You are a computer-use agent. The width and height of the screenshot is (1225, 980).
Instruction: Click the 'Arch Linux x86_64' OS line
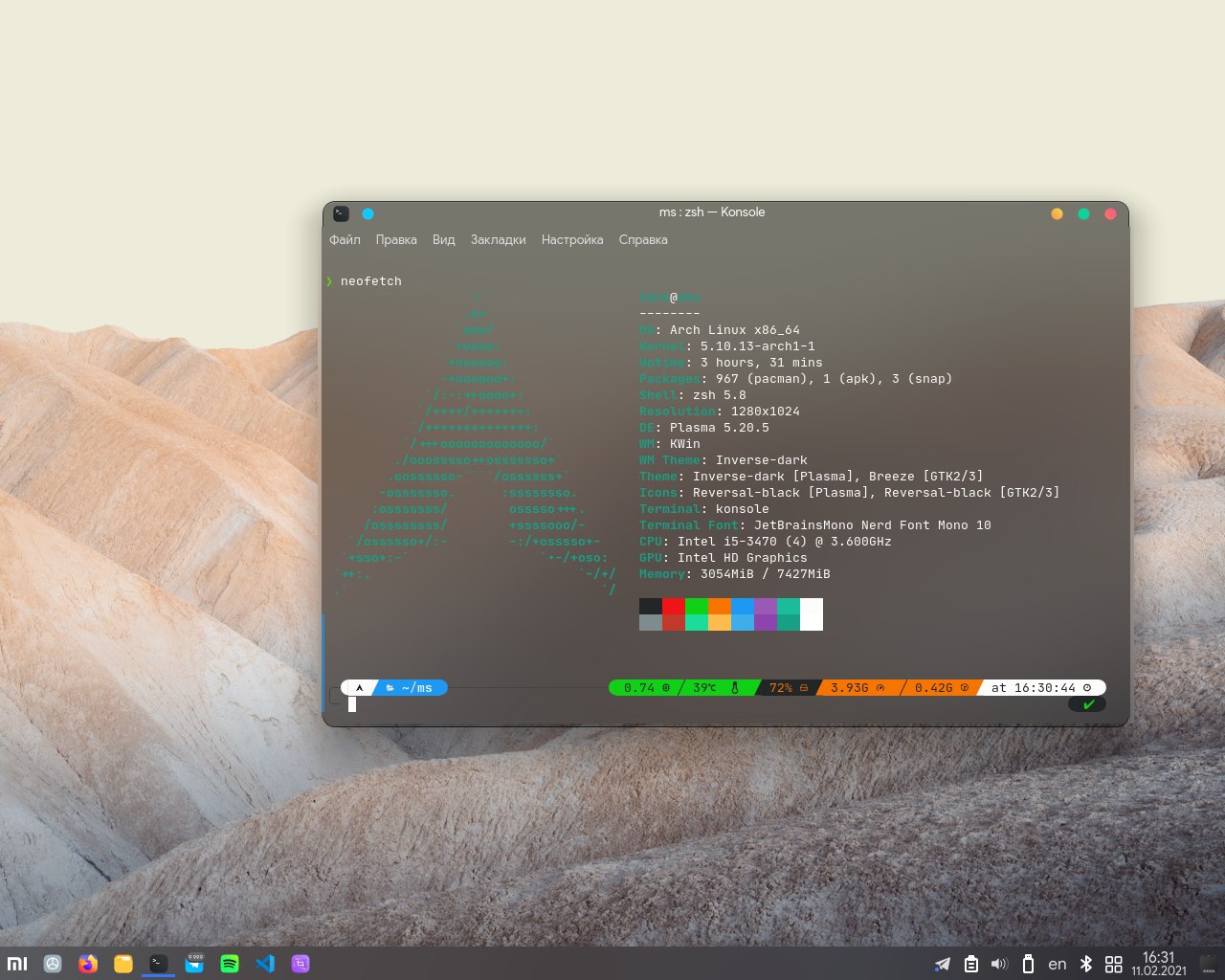735,330
